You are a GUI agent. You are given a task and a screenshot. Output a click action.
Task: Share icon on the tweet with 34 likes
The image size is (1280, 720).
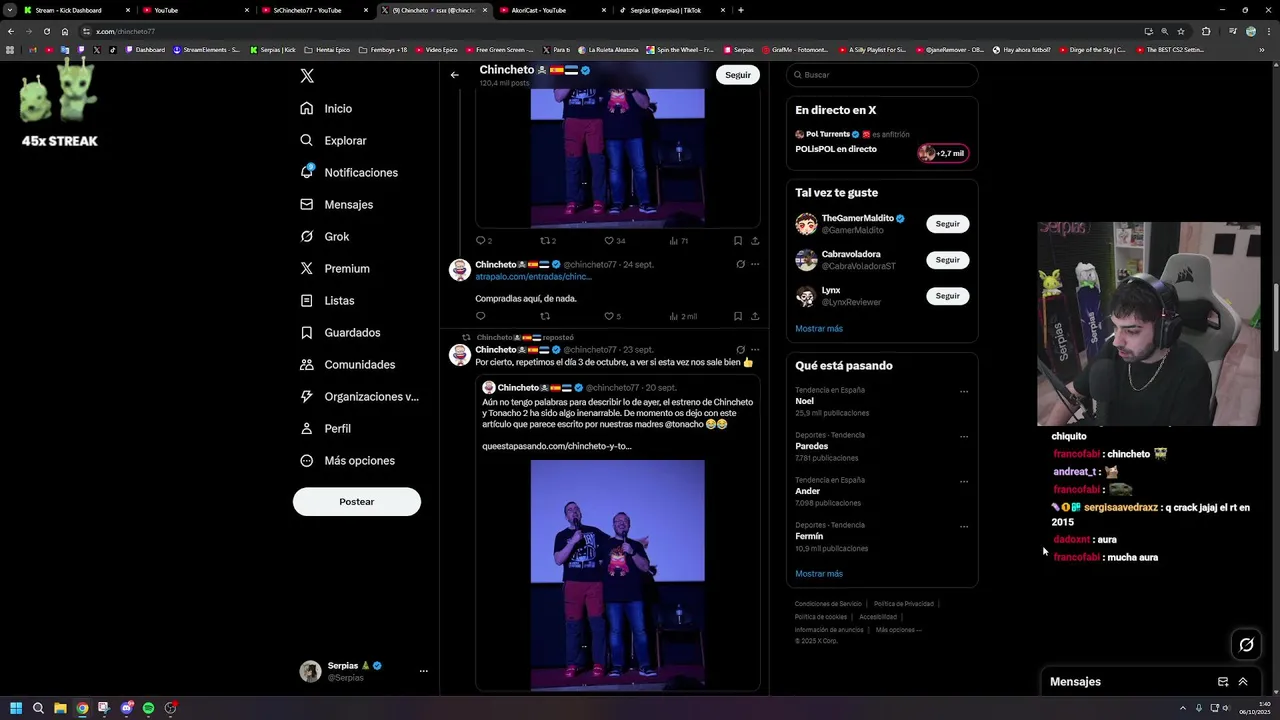[755, 240]
